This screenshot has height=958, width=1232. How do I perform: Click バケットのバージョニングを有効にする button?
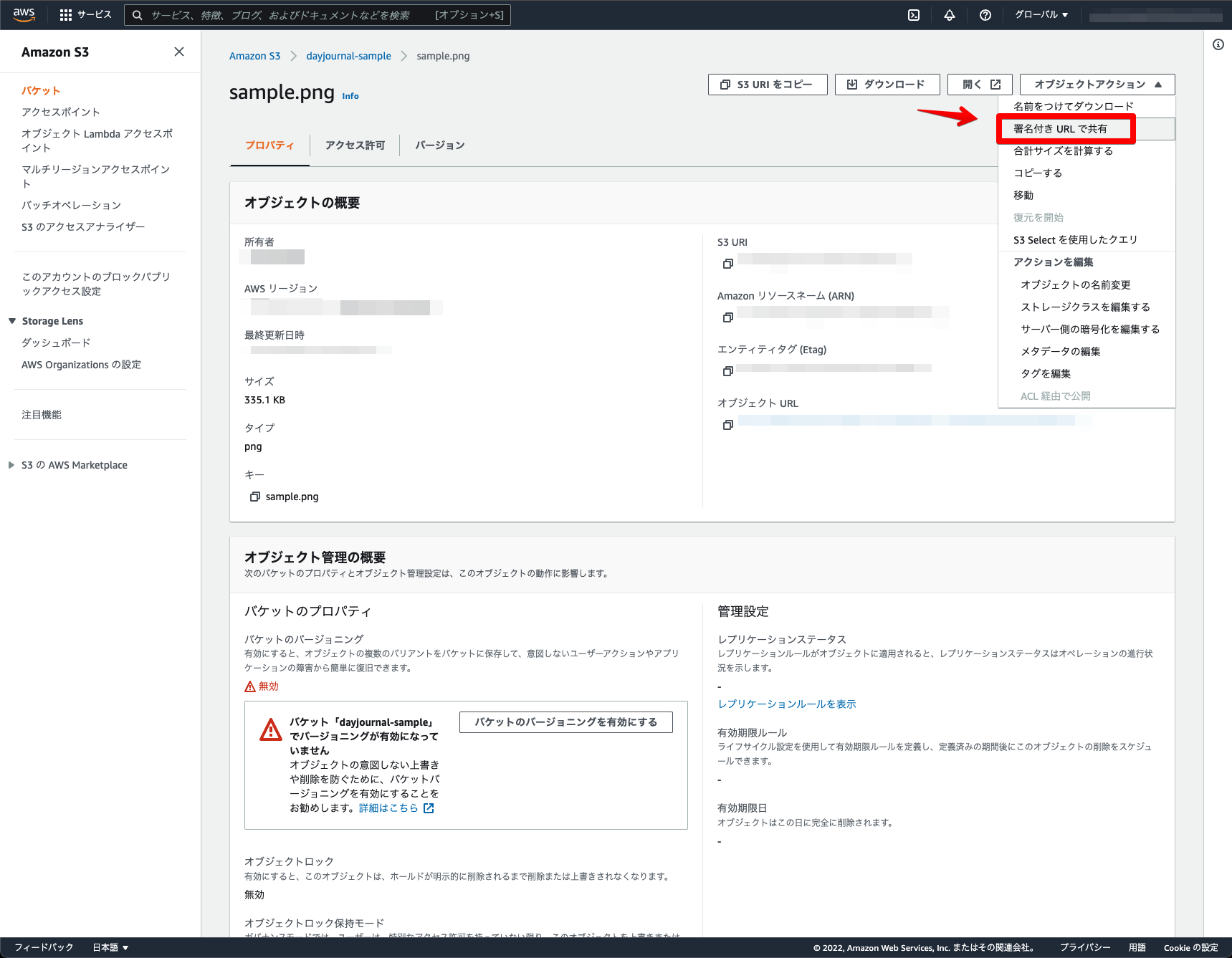[566, 722]
